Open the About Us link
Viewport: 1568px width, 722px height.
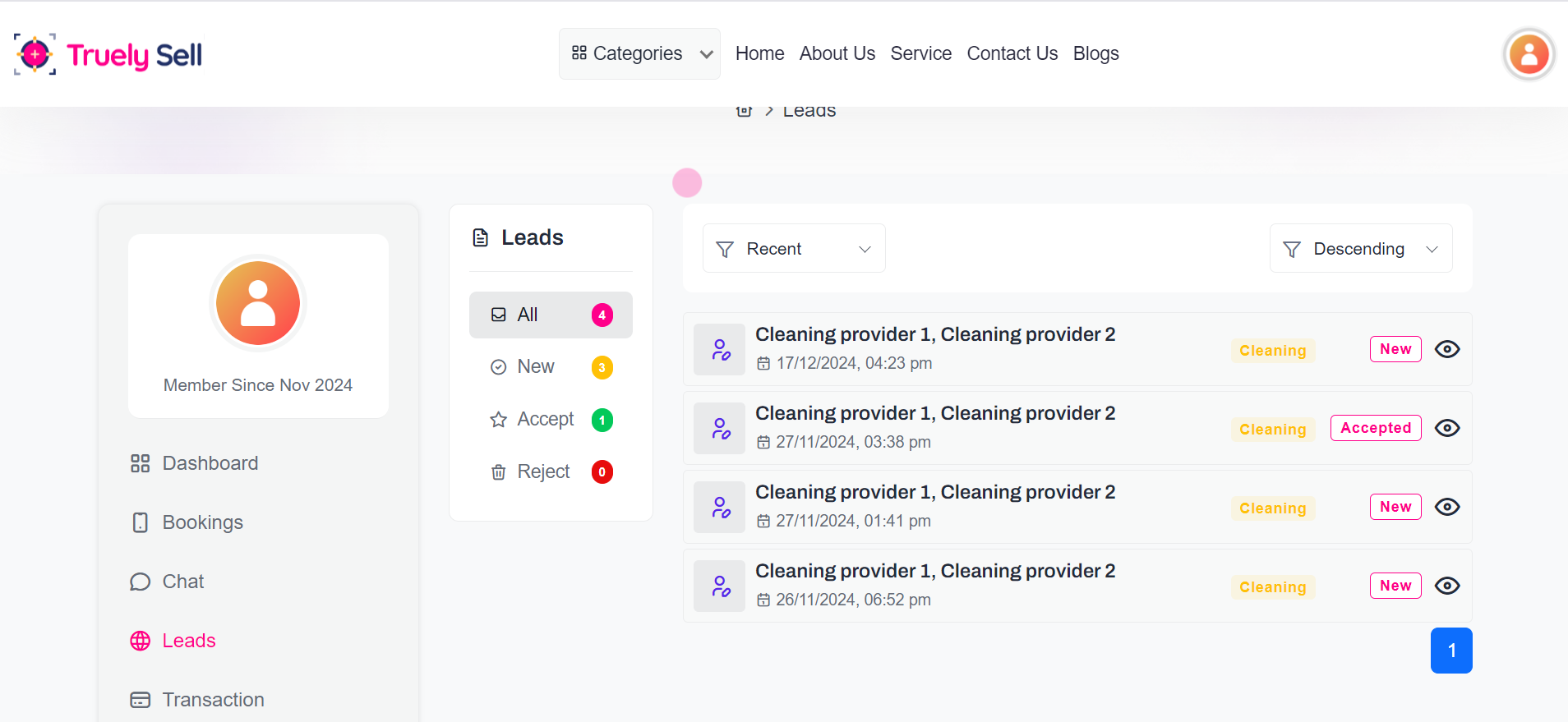(x=837, y=54)
